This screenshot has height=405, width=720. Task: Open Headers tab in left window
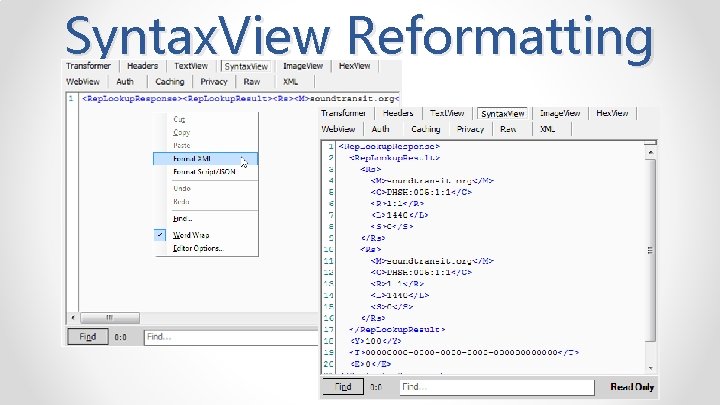pos(142,66)
